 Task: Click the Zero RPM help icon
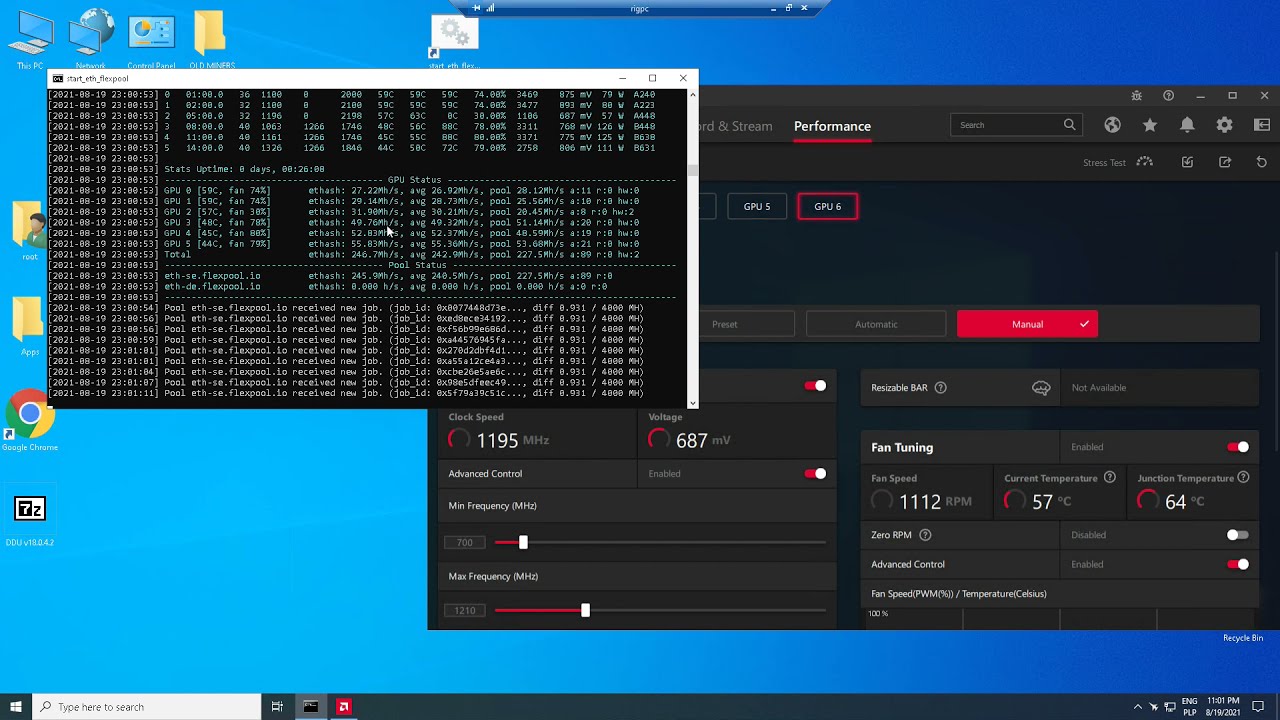tap(925, 535)
